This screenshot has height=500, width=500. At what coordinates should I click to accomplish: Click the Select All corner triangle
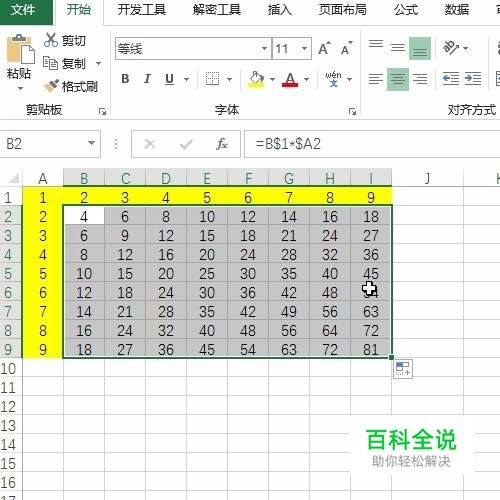pos(13,178)
